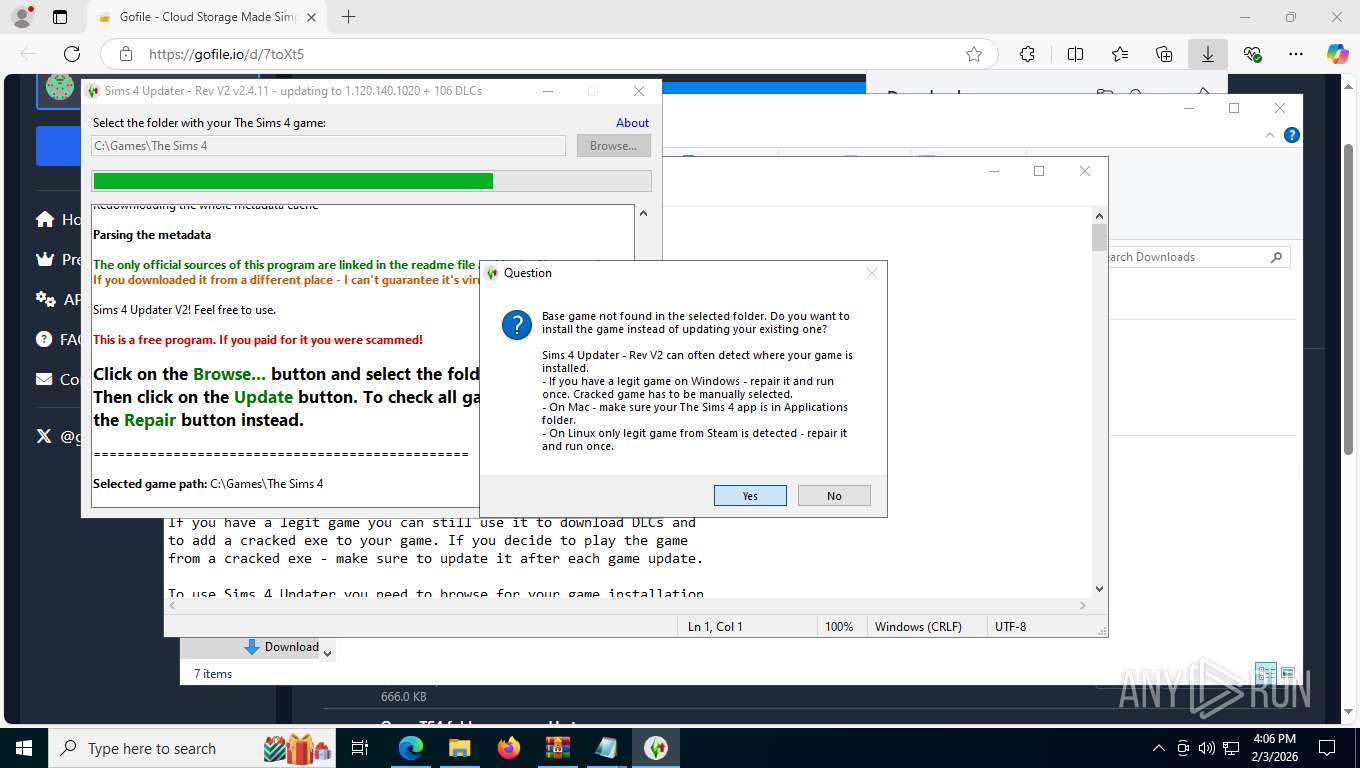
Task: Open the Edge tab actions menu
Action: click(60, 17)
